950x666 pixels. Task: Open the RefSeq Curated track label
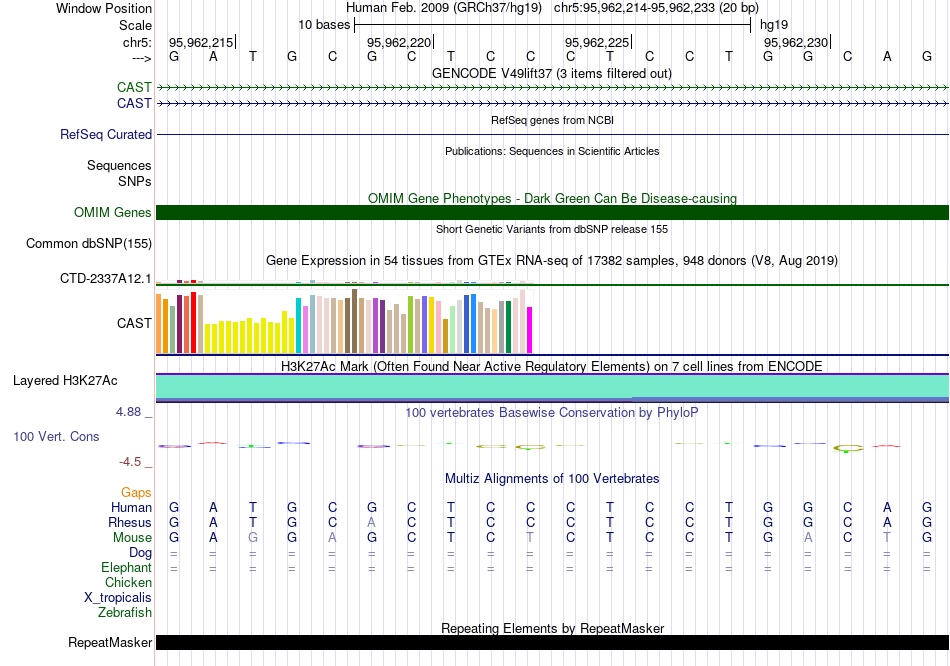click(106, 134)
